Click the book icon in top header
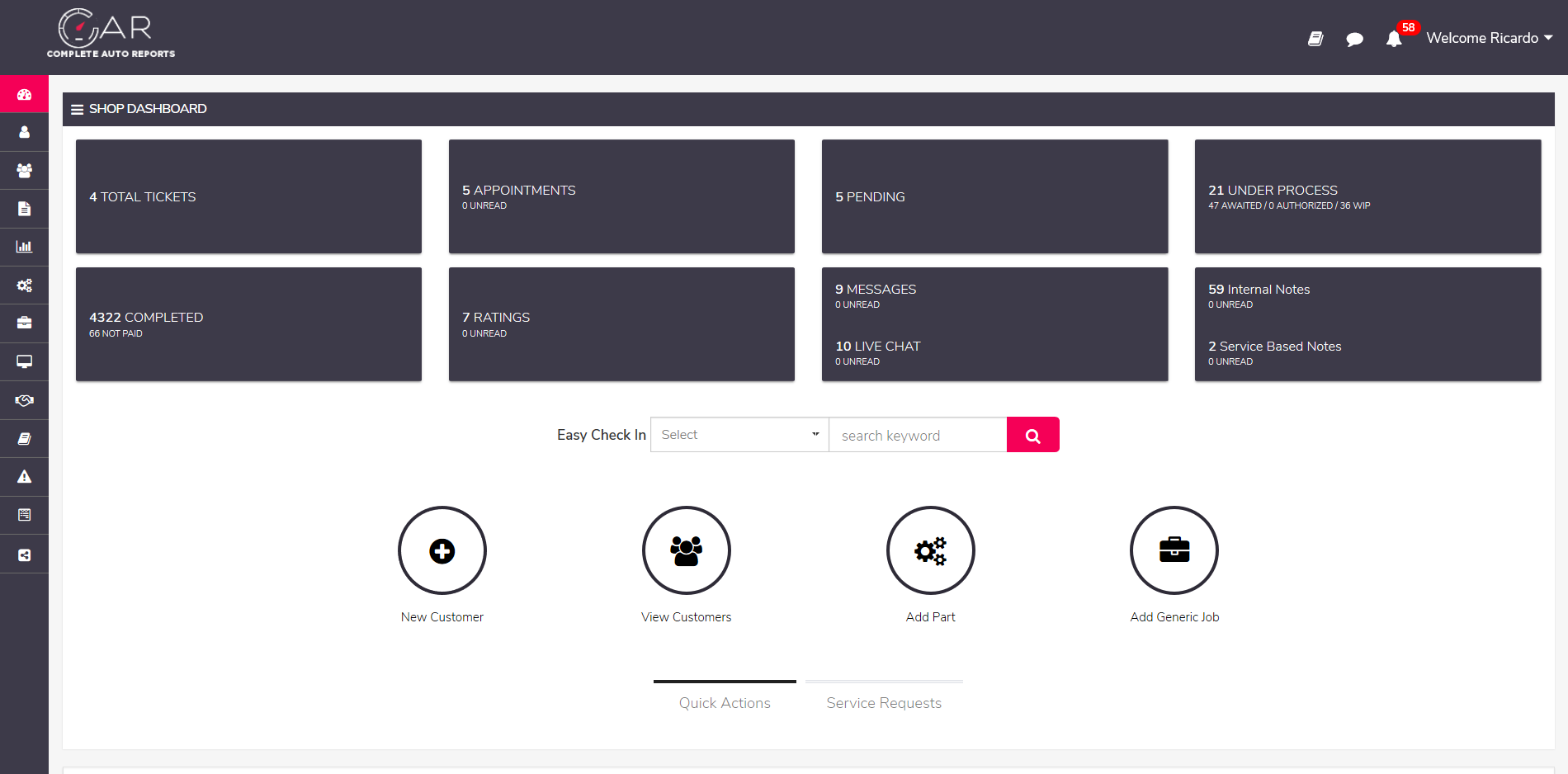Screen dimensions: 1568x774 click(x=1315, y=39)
